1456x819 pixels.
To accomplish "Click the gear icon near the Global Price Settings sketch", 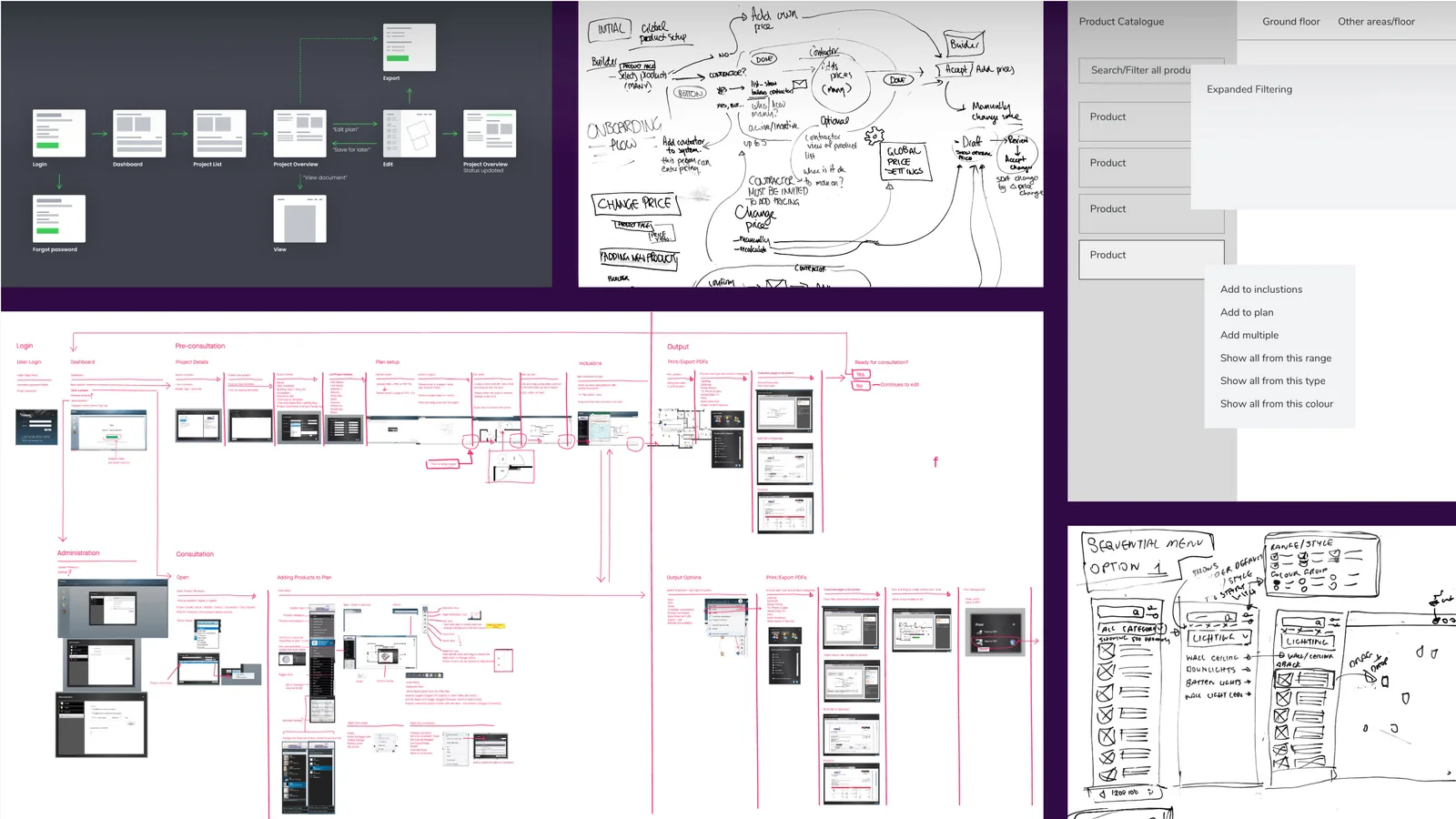I will pos(874,136).
